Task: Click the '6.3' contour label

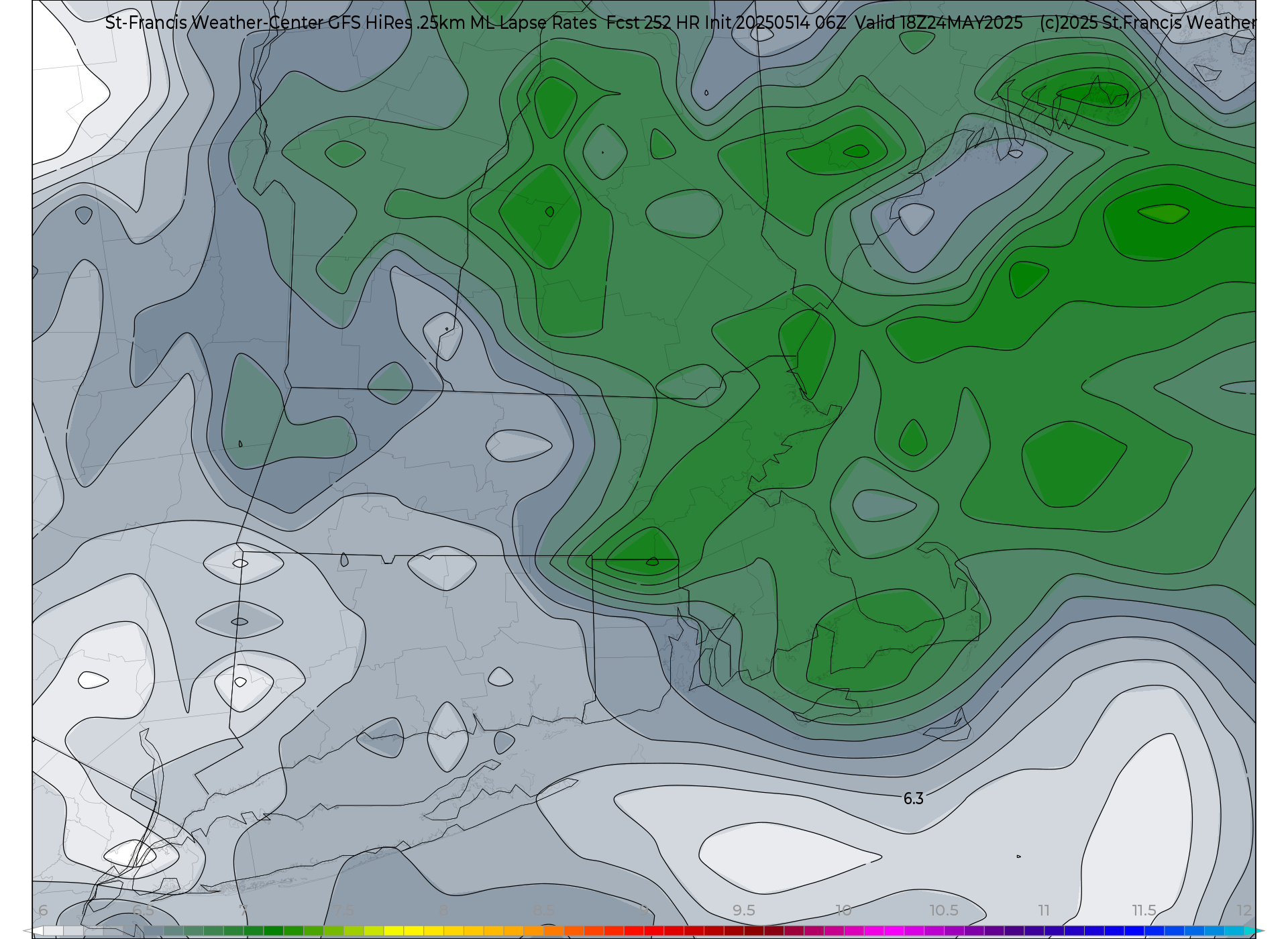Action: 913,798
